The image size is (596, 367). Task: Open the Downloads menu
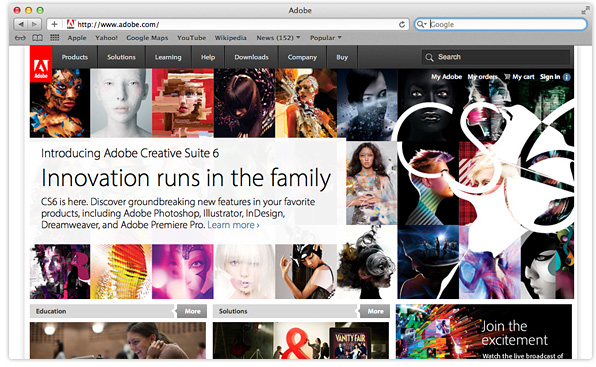(251, 57)
